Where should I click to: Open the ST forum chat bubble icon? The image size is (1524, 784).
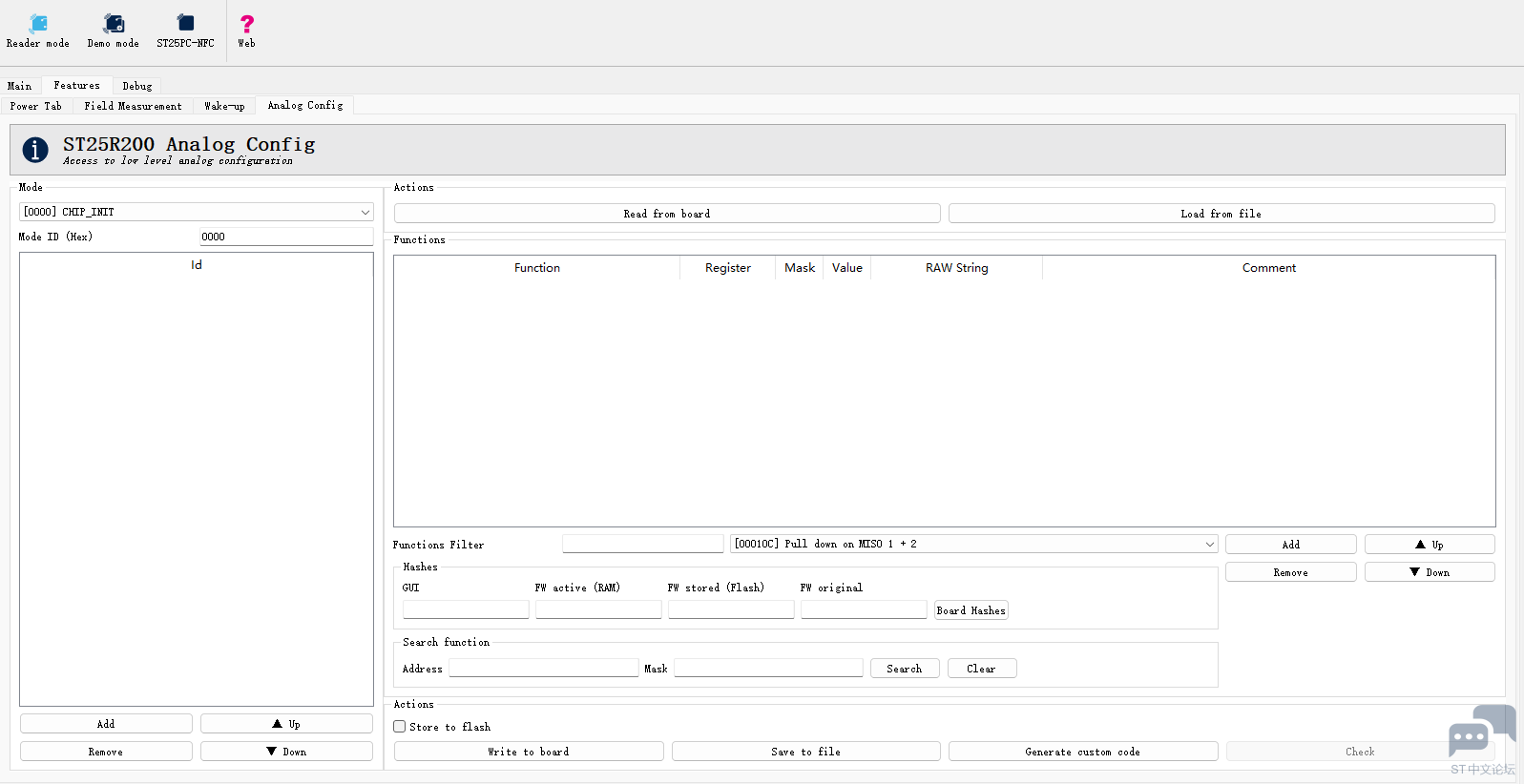click(x=1481, y=731)
